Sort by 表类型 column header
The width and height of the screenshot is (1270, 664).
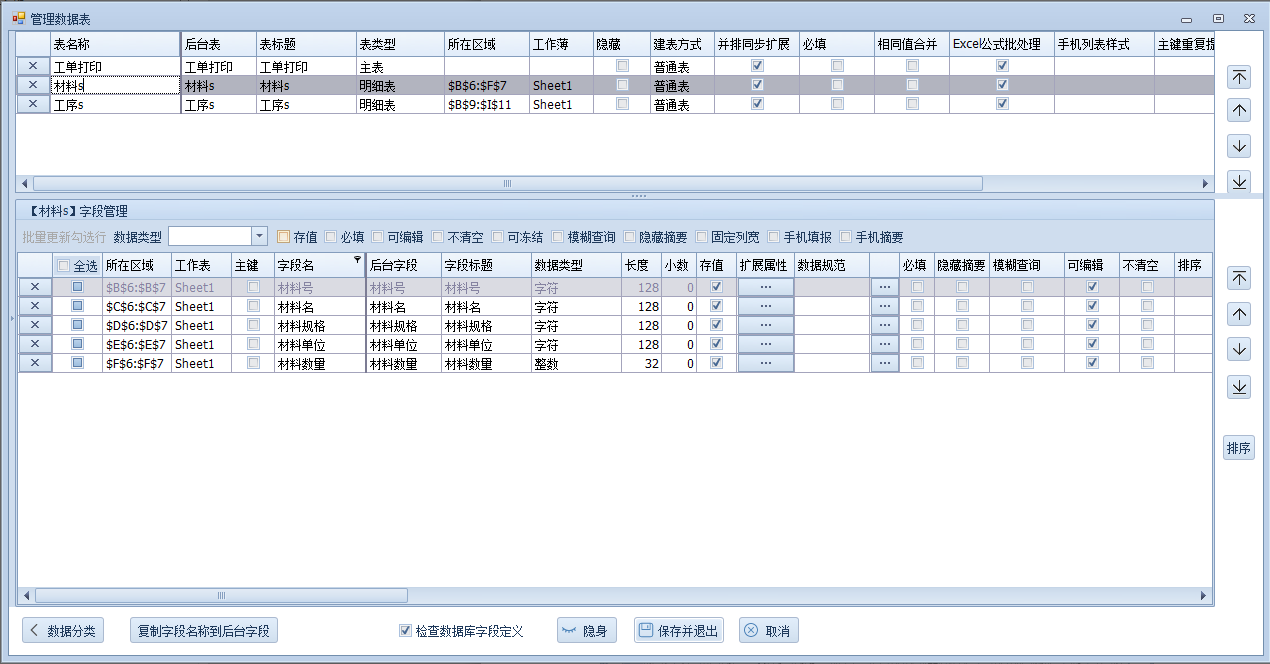[399, 45]
